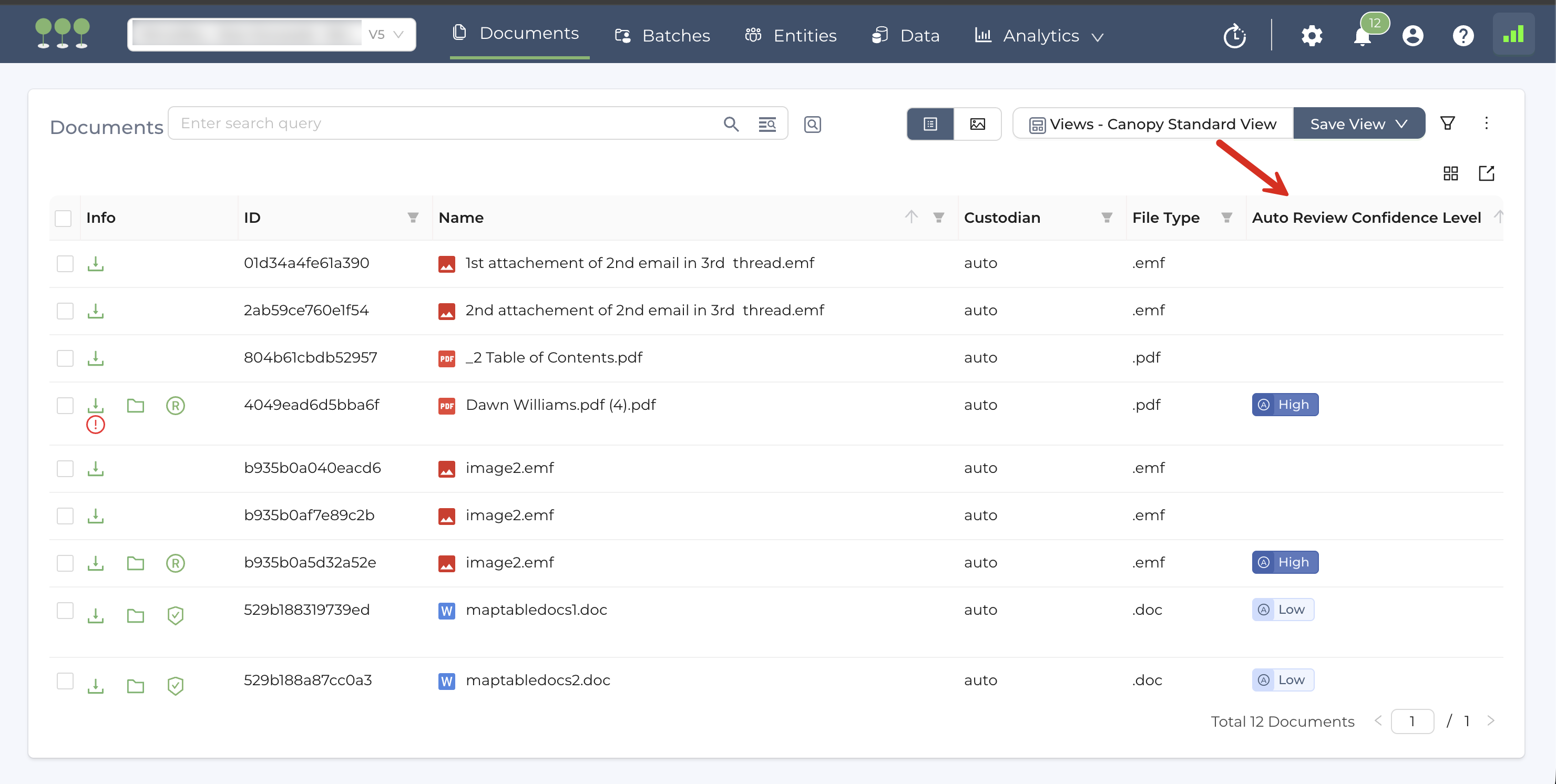Click the history clock icon
Image resolution: width=1556 pixels, height=784 pixels.
[x=1234, y=36]
